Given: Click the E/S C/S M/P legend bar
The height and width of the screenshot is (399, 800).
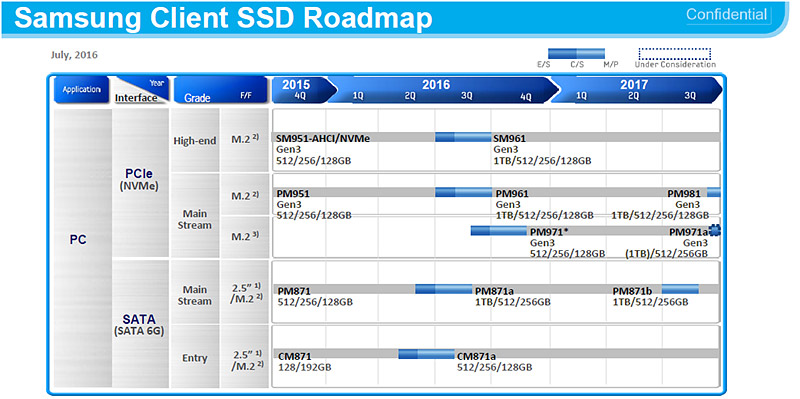Looking at the screenshot, I should (x=576, y=54).
